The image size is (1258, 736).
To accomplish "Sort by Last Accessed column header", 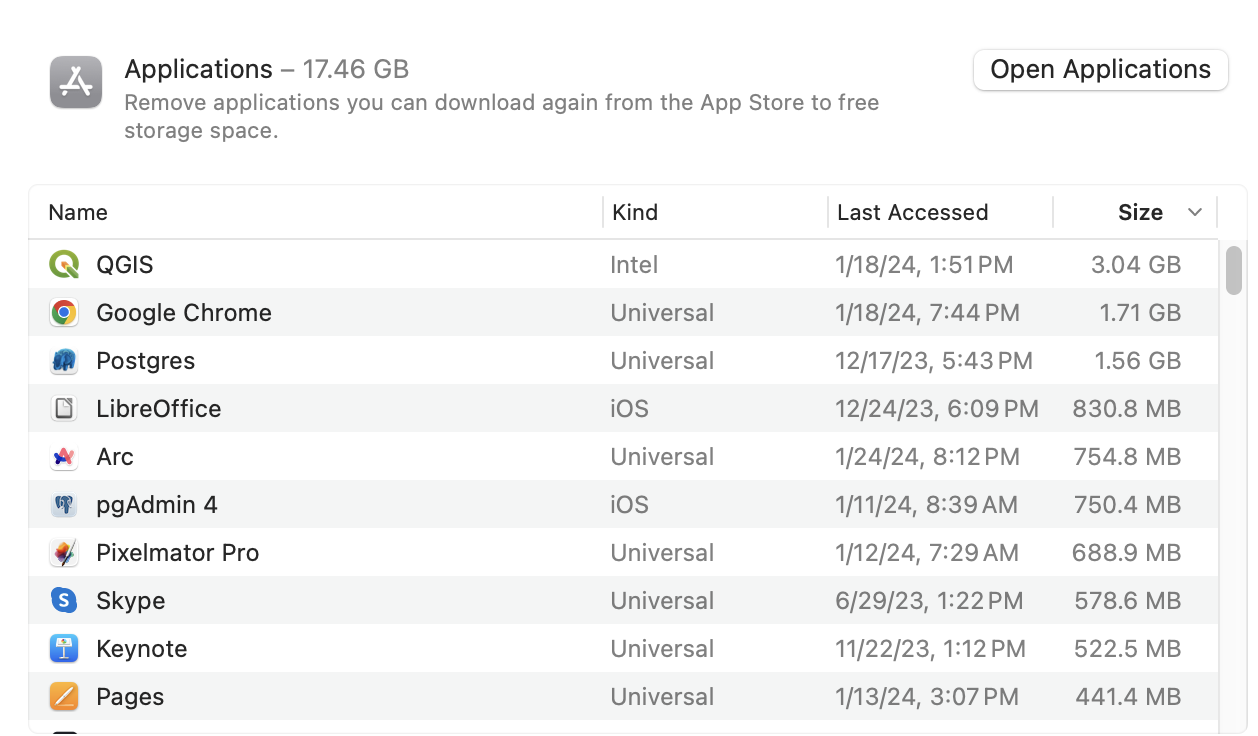I will [x=912, y=213].
